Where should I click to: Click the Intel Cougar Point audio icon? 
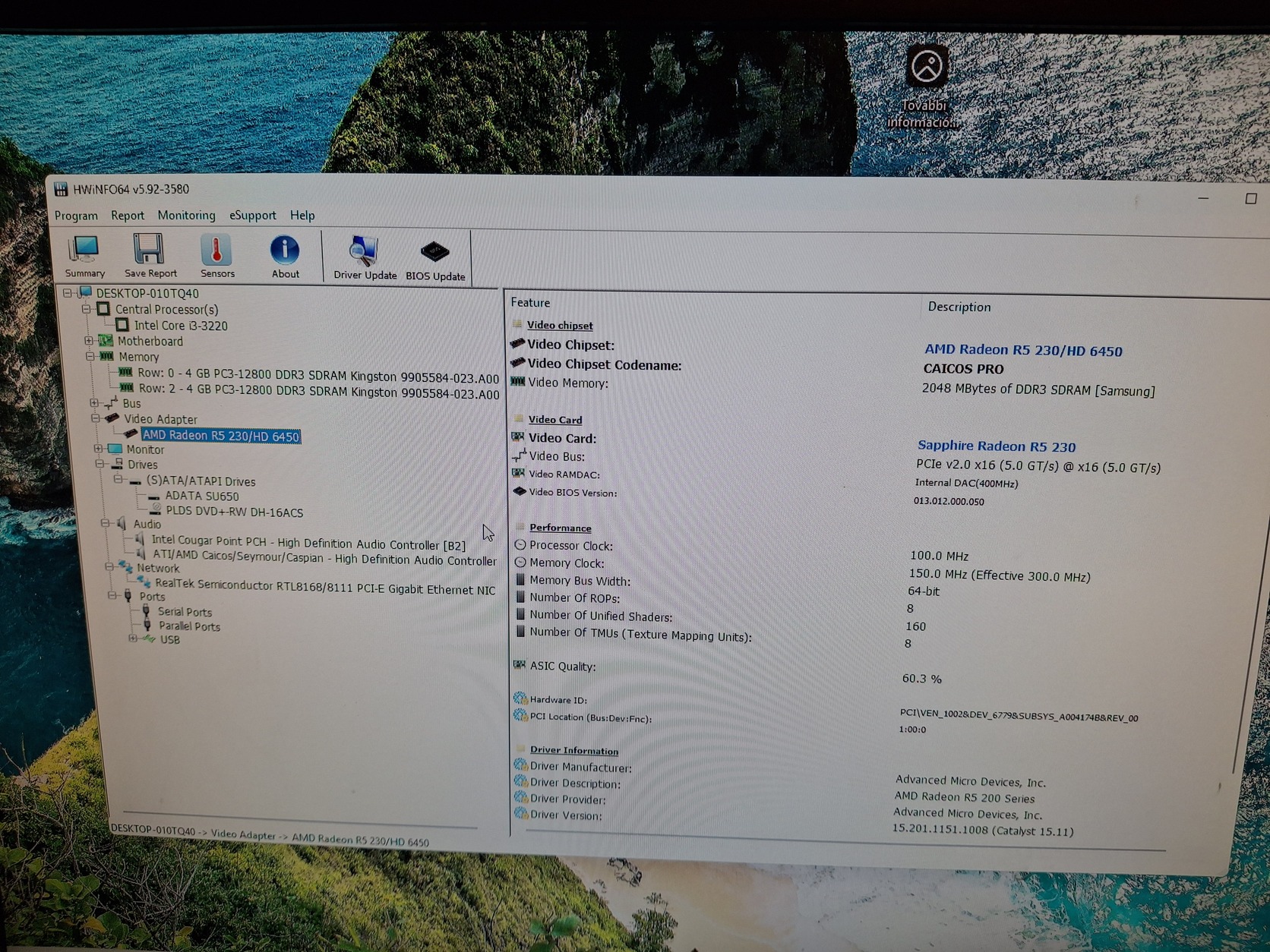click(141, 540)
